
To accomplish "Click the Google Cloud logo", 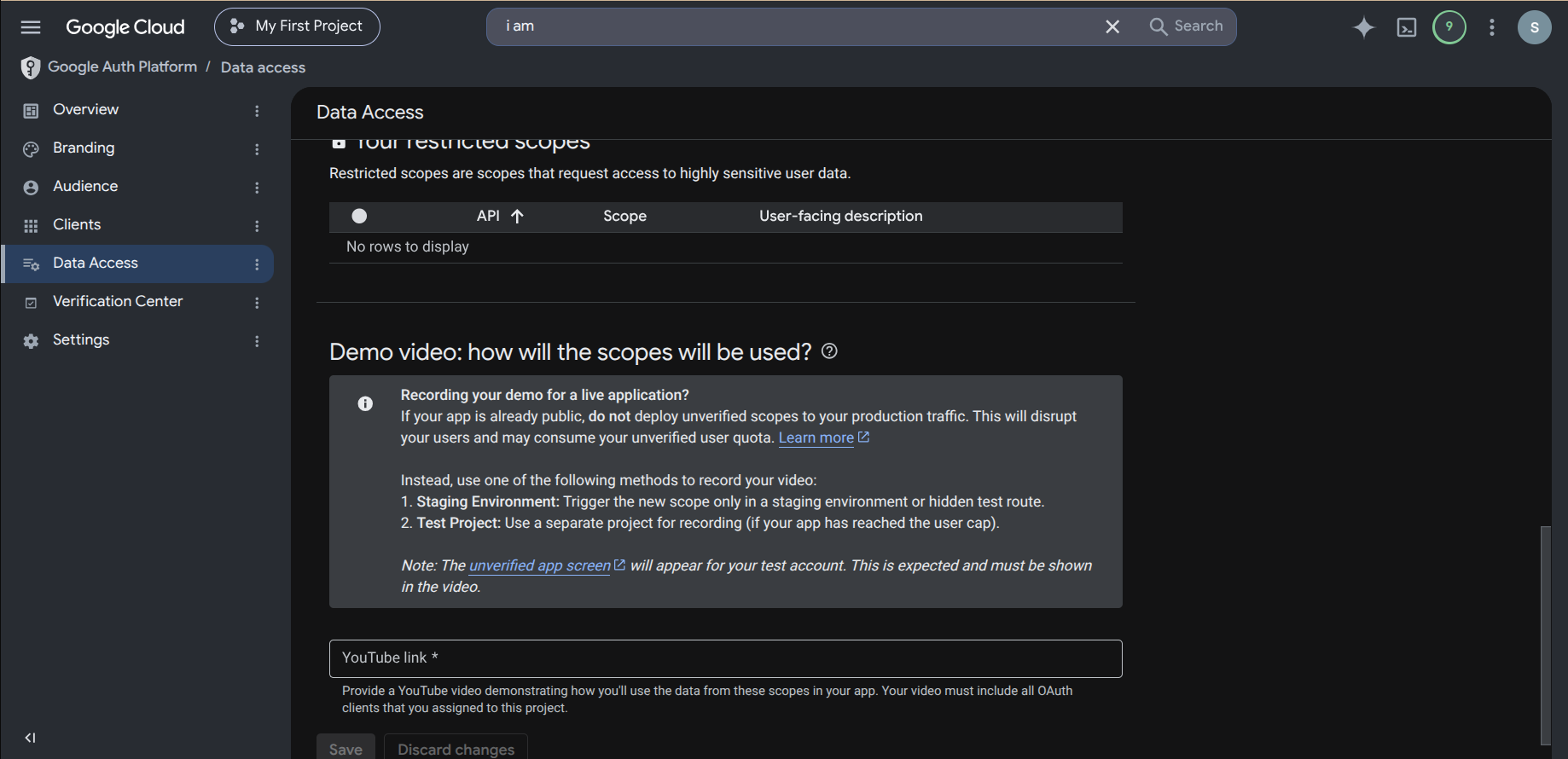I will [x=125, y=27].
